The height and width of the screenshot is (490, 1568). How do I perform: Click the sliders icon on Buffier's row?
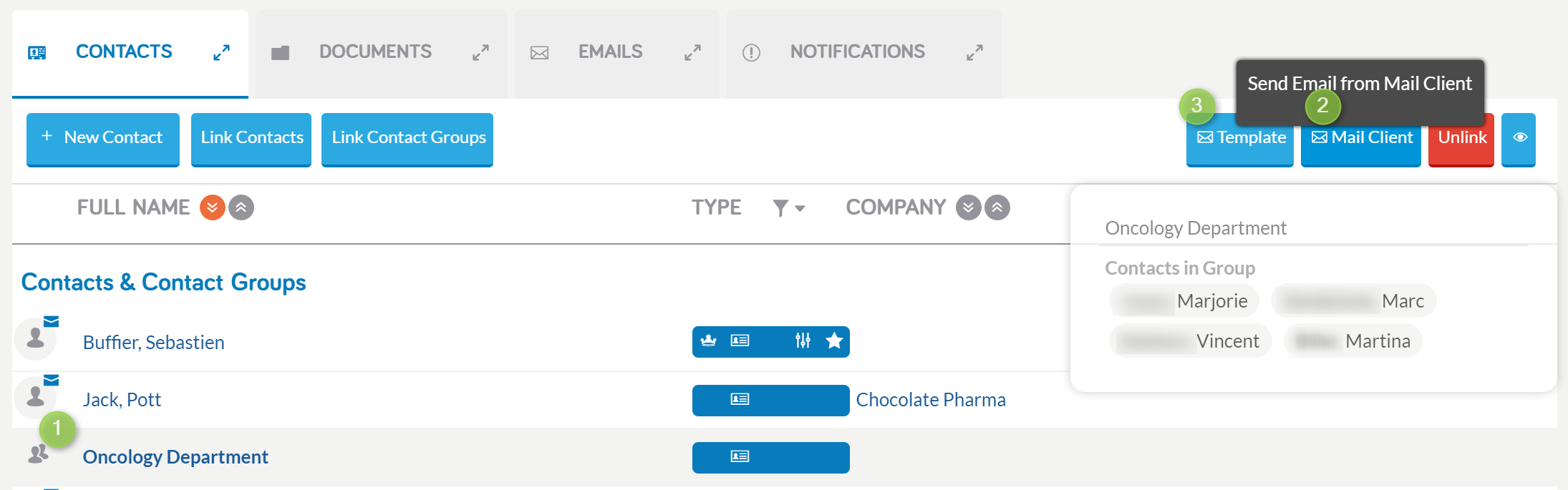803,340
